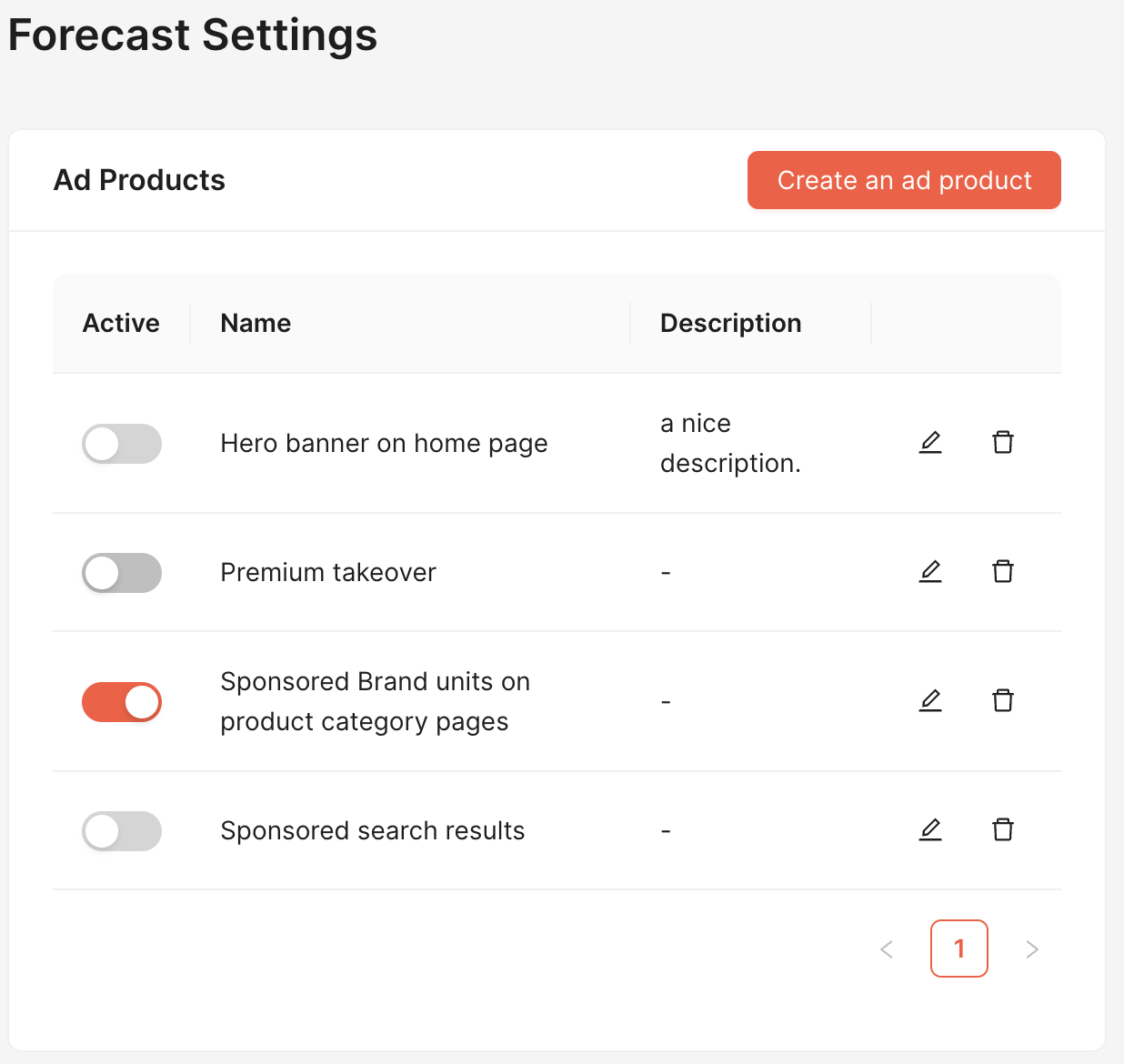The width and height of the screenshot is (1124, 1064).
Task: Disable the Sponsored Brand units toggle
Action: click(122, 702)
